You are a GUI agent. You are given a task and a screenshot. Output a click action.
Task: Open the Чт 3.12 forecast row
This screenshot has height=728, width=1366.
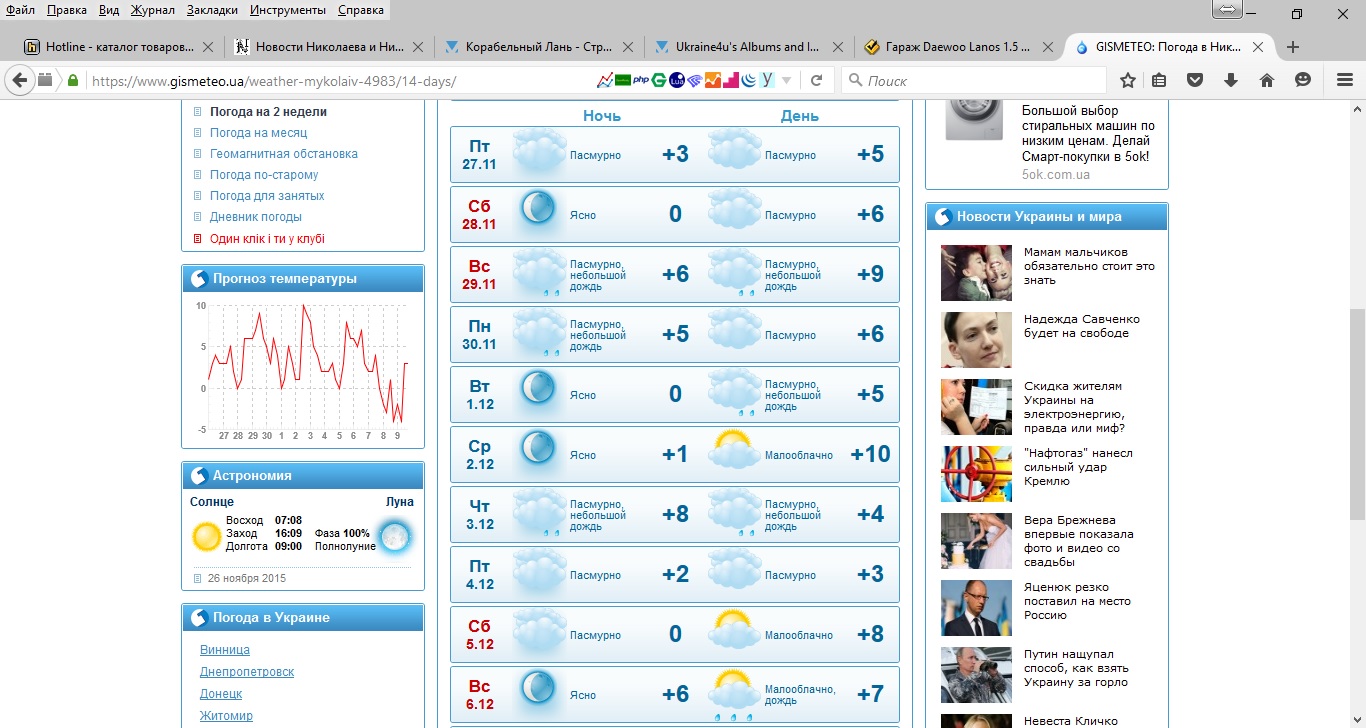pos(675,515)
